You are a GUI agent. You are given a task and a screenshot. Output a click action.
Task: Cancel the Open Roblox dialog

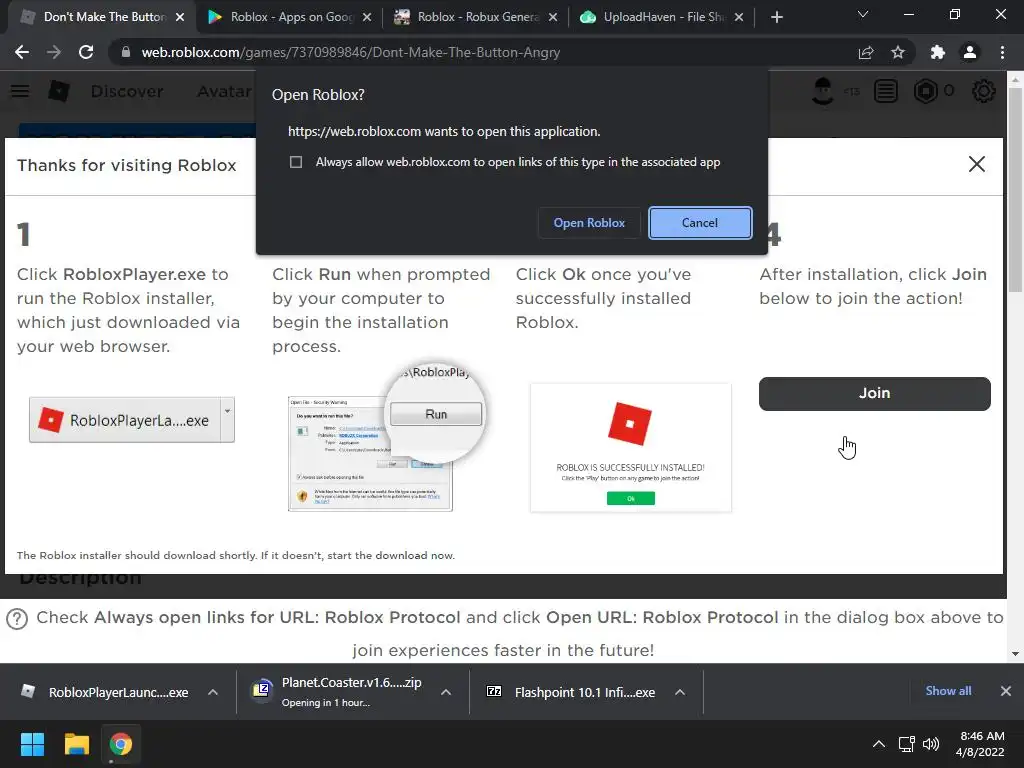pos(700,223)
